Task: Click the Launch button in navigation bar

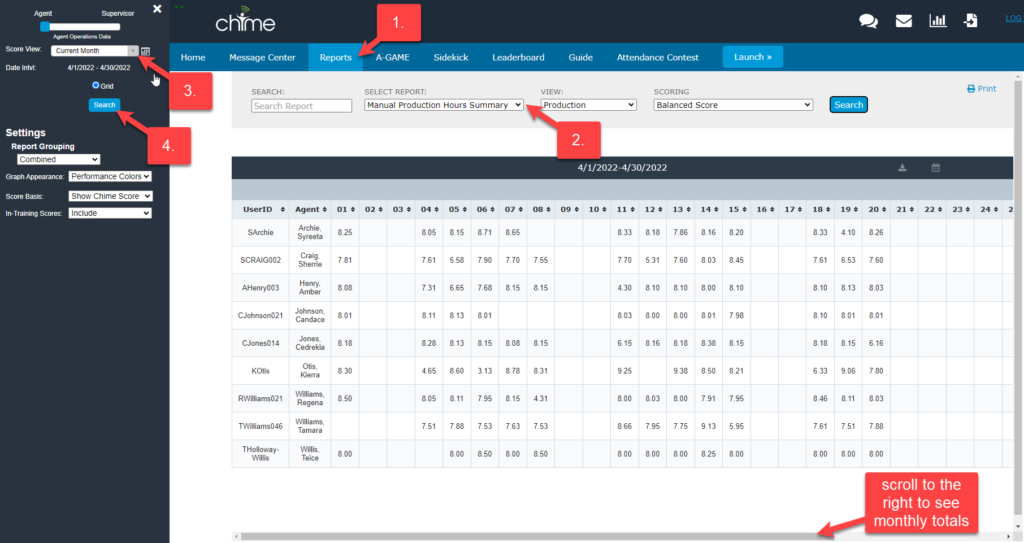Action: pos(752,57)
